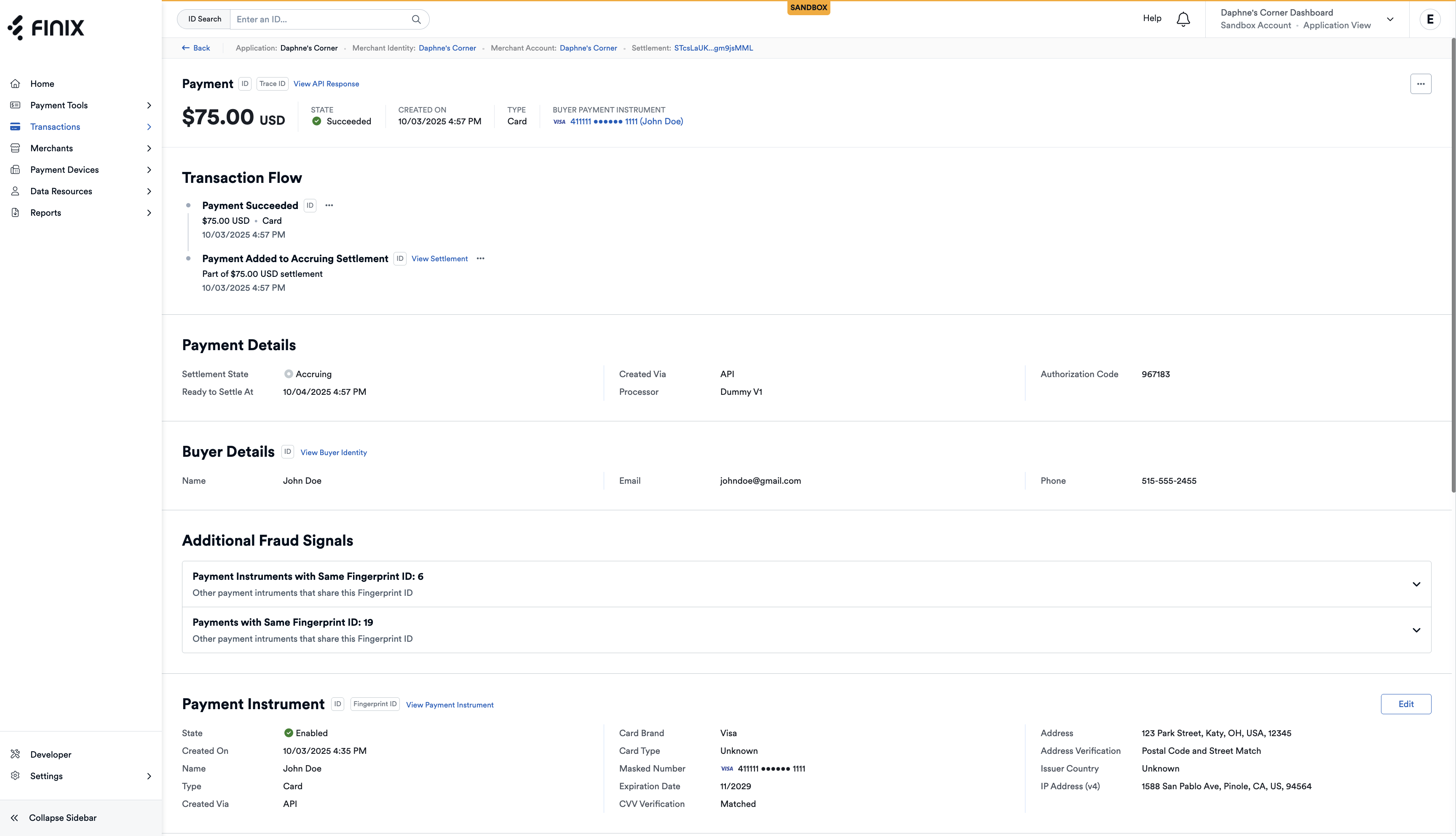Click the Settings gear icon in sidebar

pyautogui.click(x=16, y=776)
